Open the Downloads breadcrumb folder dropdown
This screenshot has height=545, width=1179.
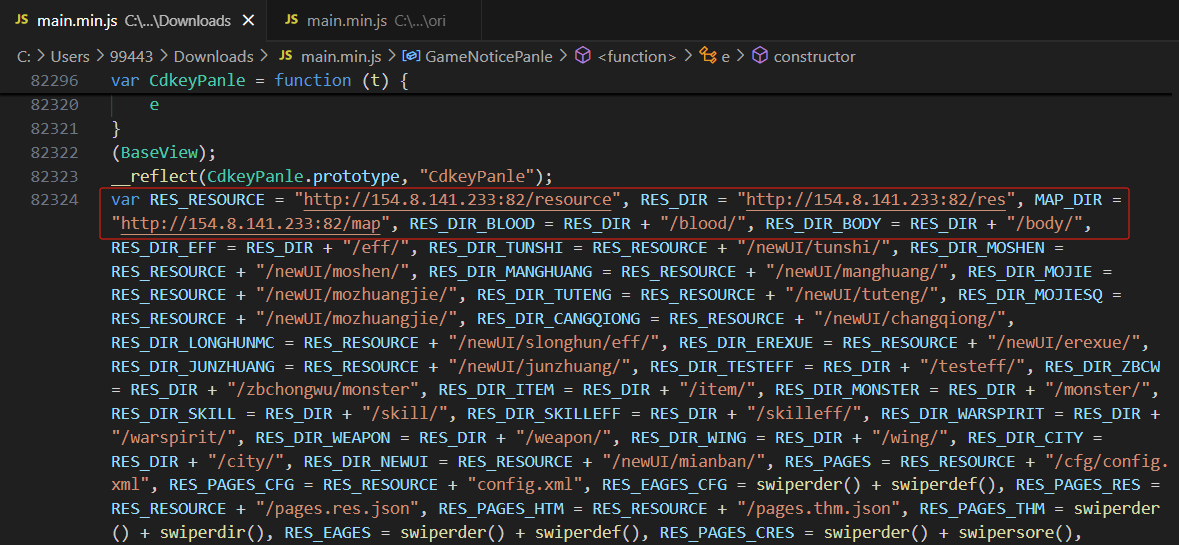(213, 57)
